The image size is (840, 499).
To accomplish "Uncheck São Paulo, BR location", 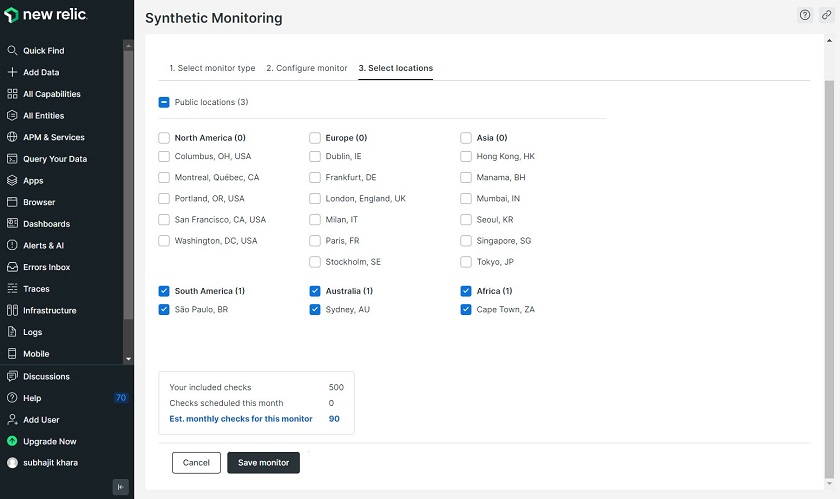I will [x=164, y=309].
